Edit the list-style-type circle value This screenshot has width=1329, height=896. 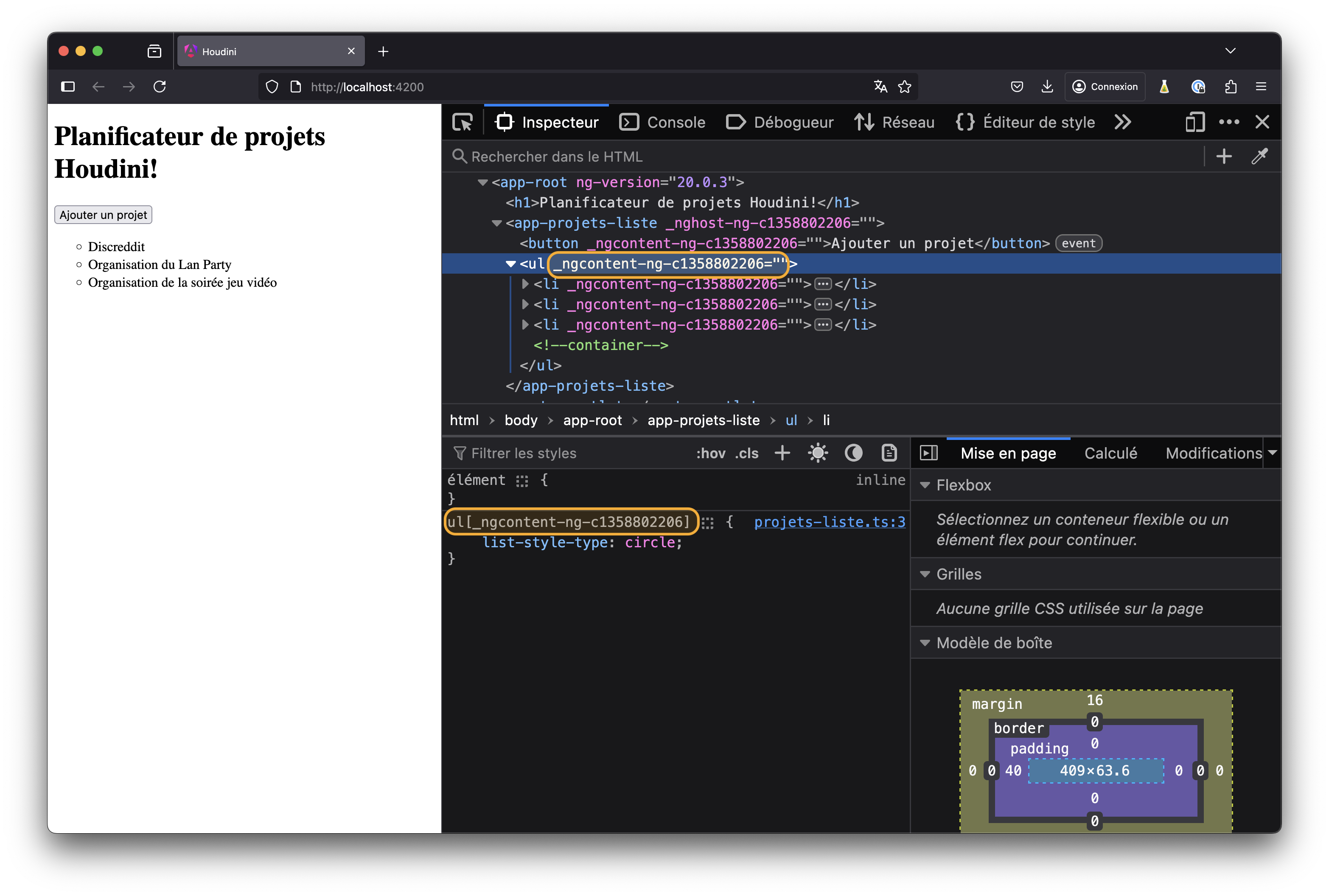pyautogui.click(x=649, y=543)
